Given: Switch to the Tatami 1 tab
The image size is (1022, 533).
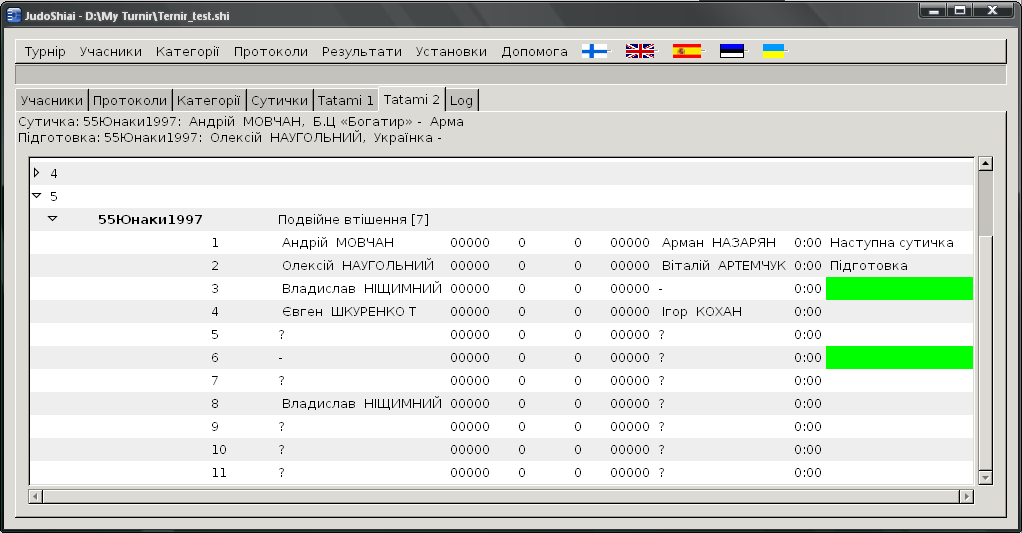Looking at the screenshot, I should click(345, 101).
